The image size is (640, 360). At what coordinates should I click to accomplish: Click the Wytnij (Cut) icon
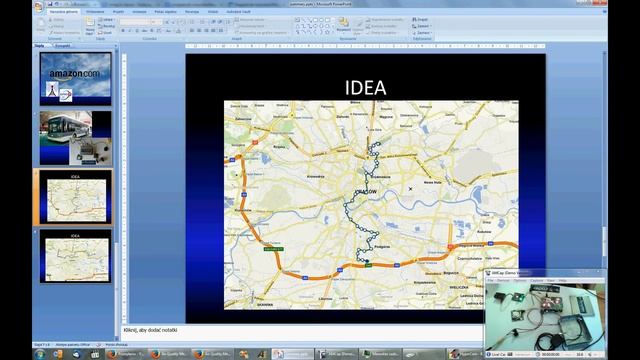pos(56,20)
